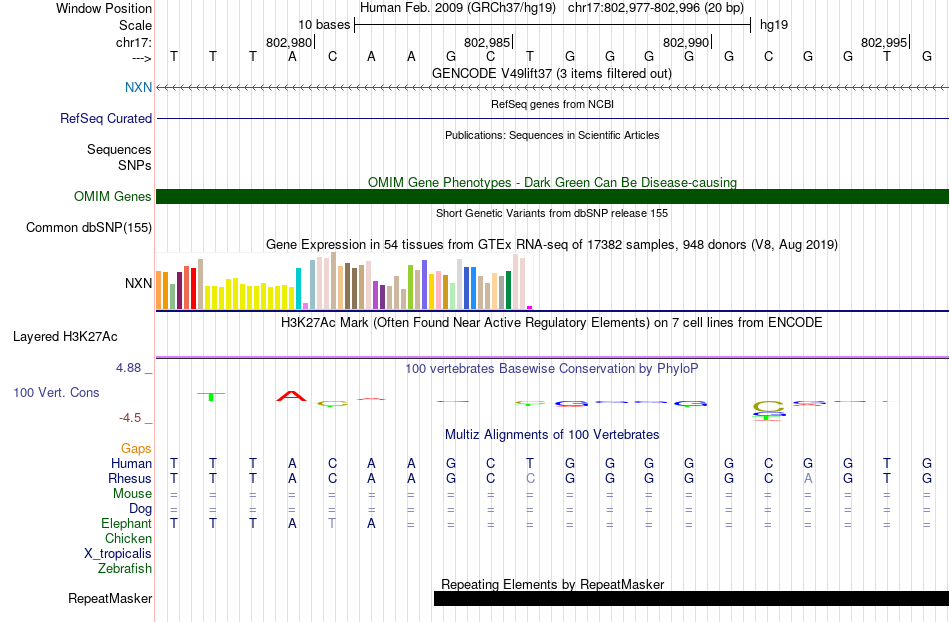Click the Human species row label
Viewport: 950px width, 622px height.
coord(131,464)
